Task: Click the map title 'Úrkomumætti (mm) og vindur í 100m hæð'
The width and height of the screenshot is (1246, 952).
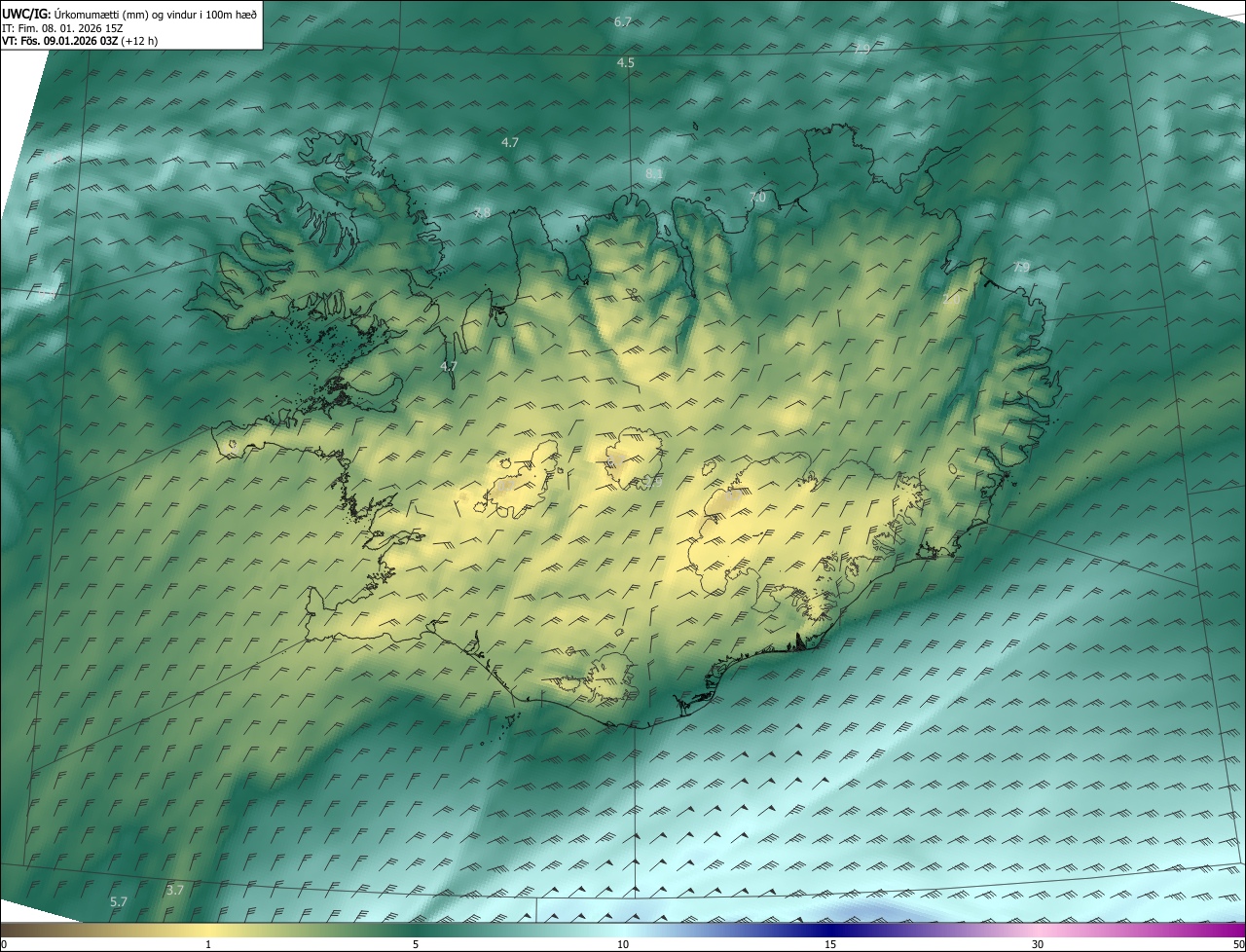Action: point(157,14)
